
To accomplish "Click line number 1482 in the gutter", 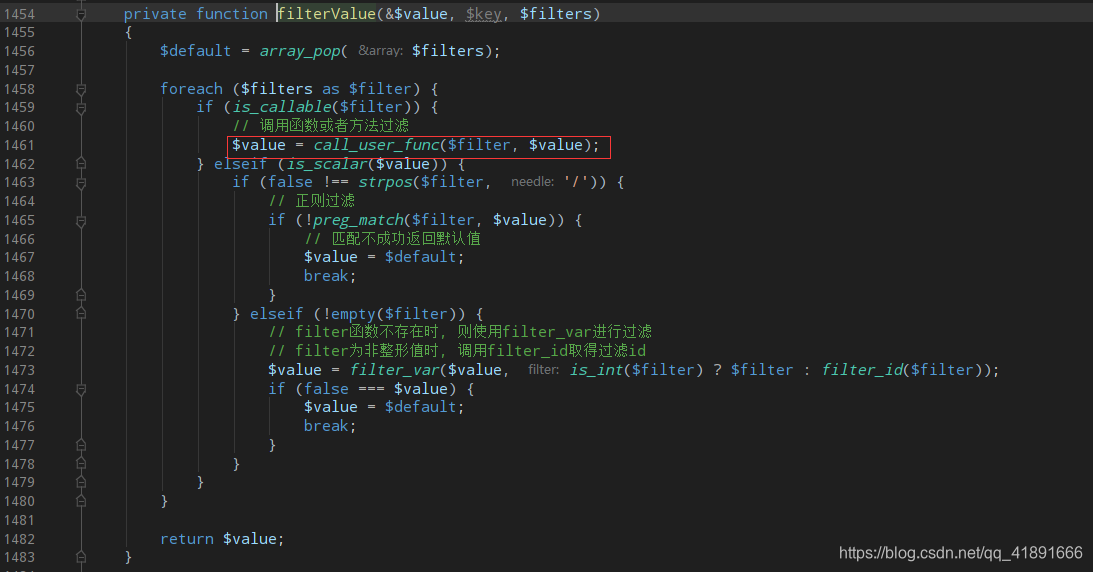I will click(x=20, y=539).
